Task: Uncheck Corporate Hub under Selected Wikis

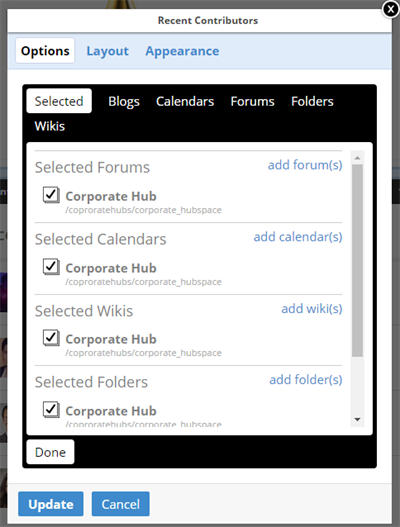Action: (51, 338)
